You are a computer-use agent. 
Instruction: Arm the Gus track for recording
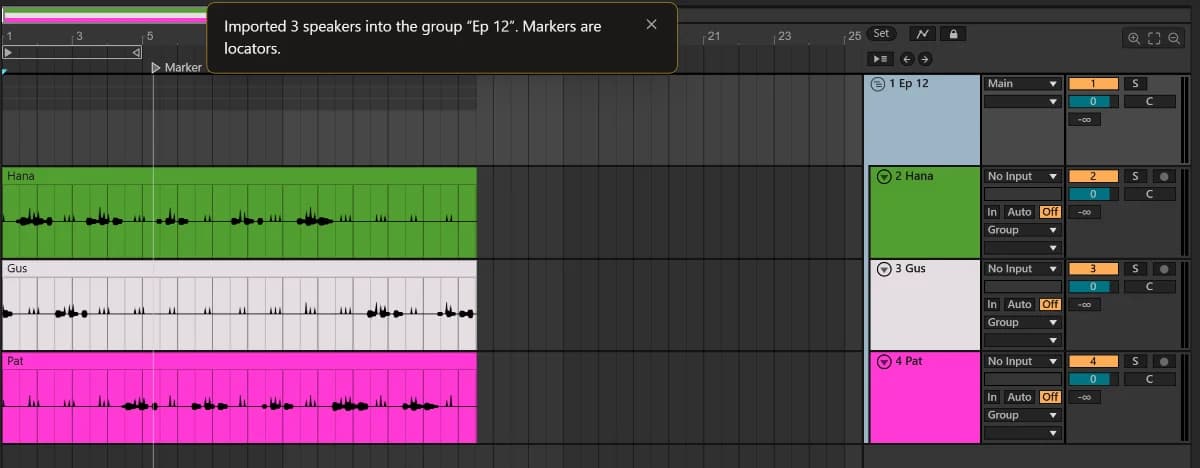click(x=1163, y=269)
